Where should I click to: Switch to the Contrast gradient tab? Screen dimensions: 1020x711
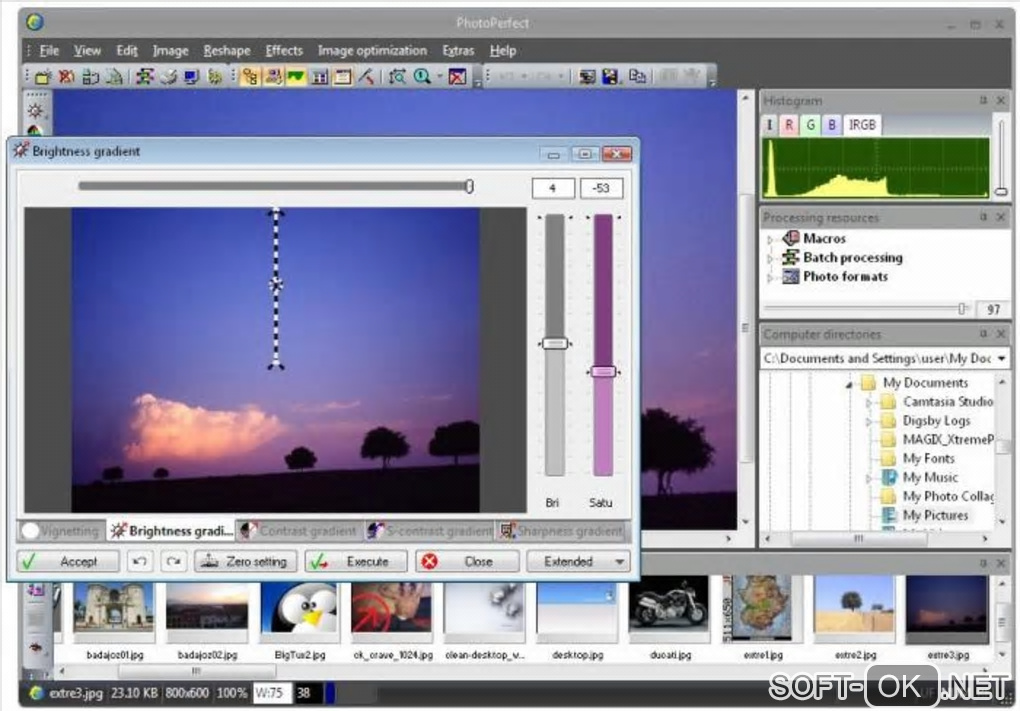298,531
